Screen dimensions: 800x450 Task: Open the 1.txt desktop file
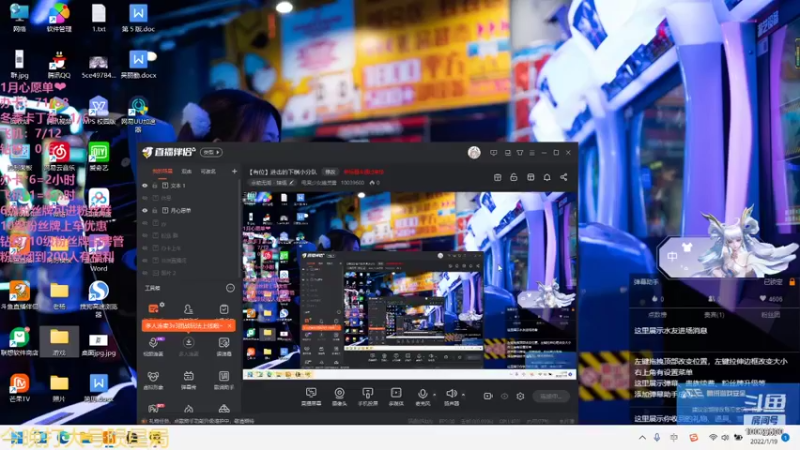click(99, 18)
